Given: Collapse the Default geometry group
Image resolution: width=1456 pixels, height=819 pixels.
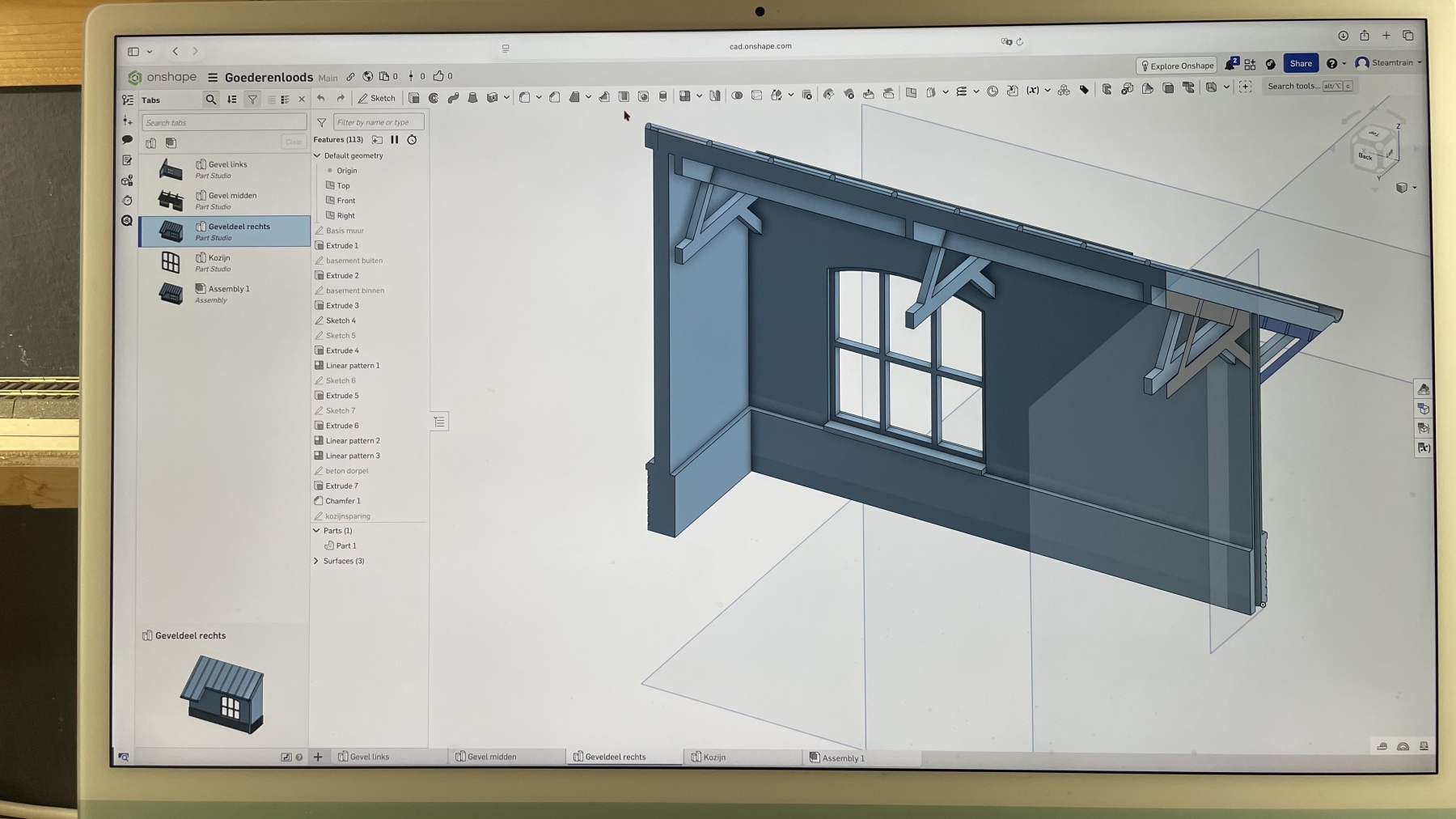Looking at the screenshot, I should 317,155.
